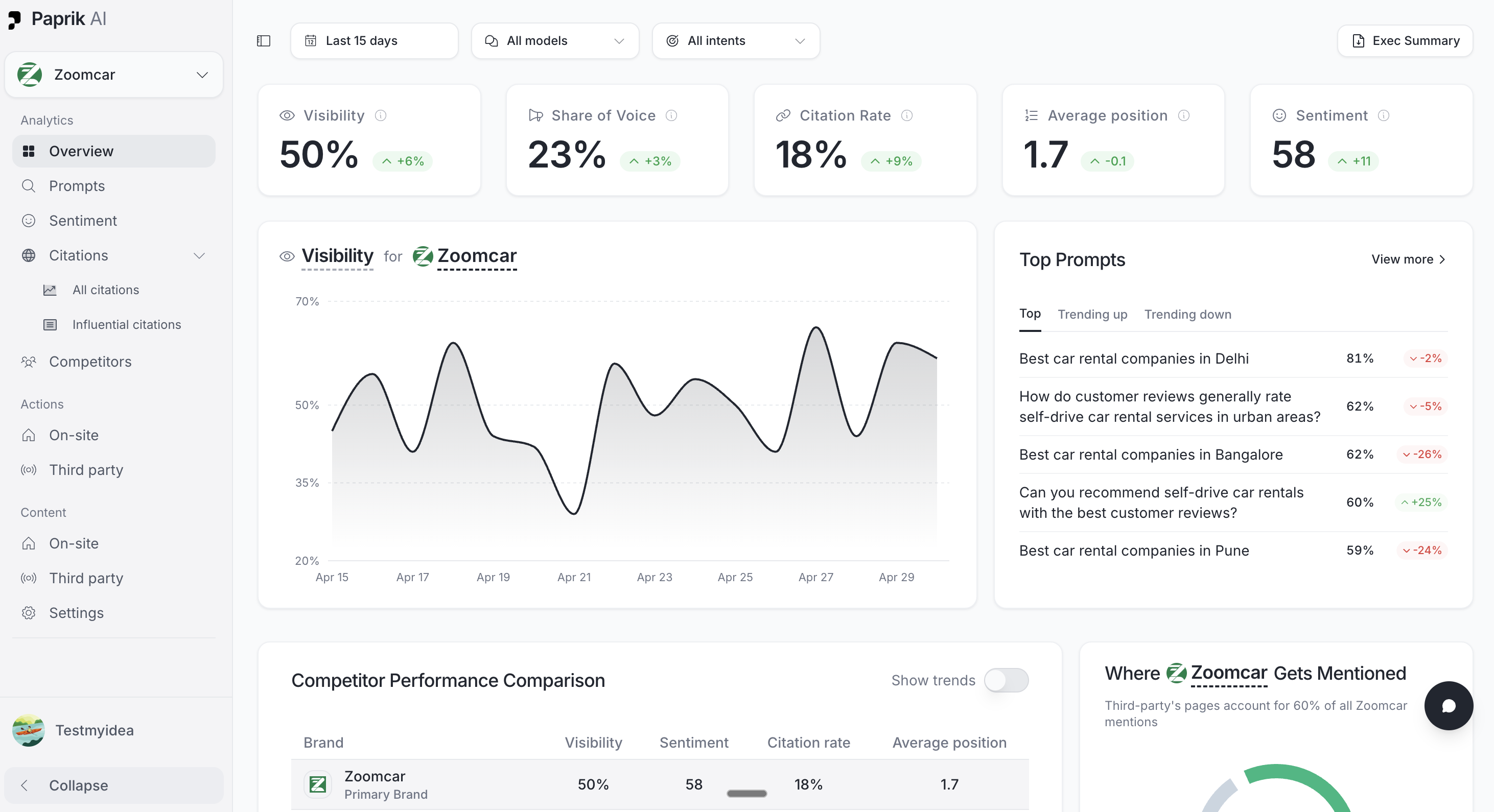
Task: Click the info icon next to Average position
Action: 1184,115
